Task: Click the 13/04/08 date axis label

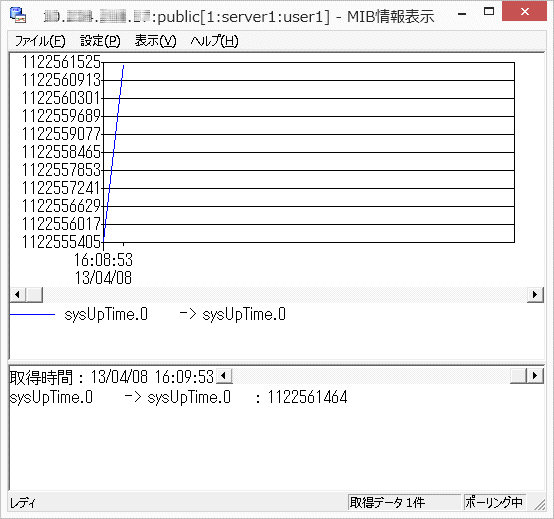Action: (x=103, y=278)
